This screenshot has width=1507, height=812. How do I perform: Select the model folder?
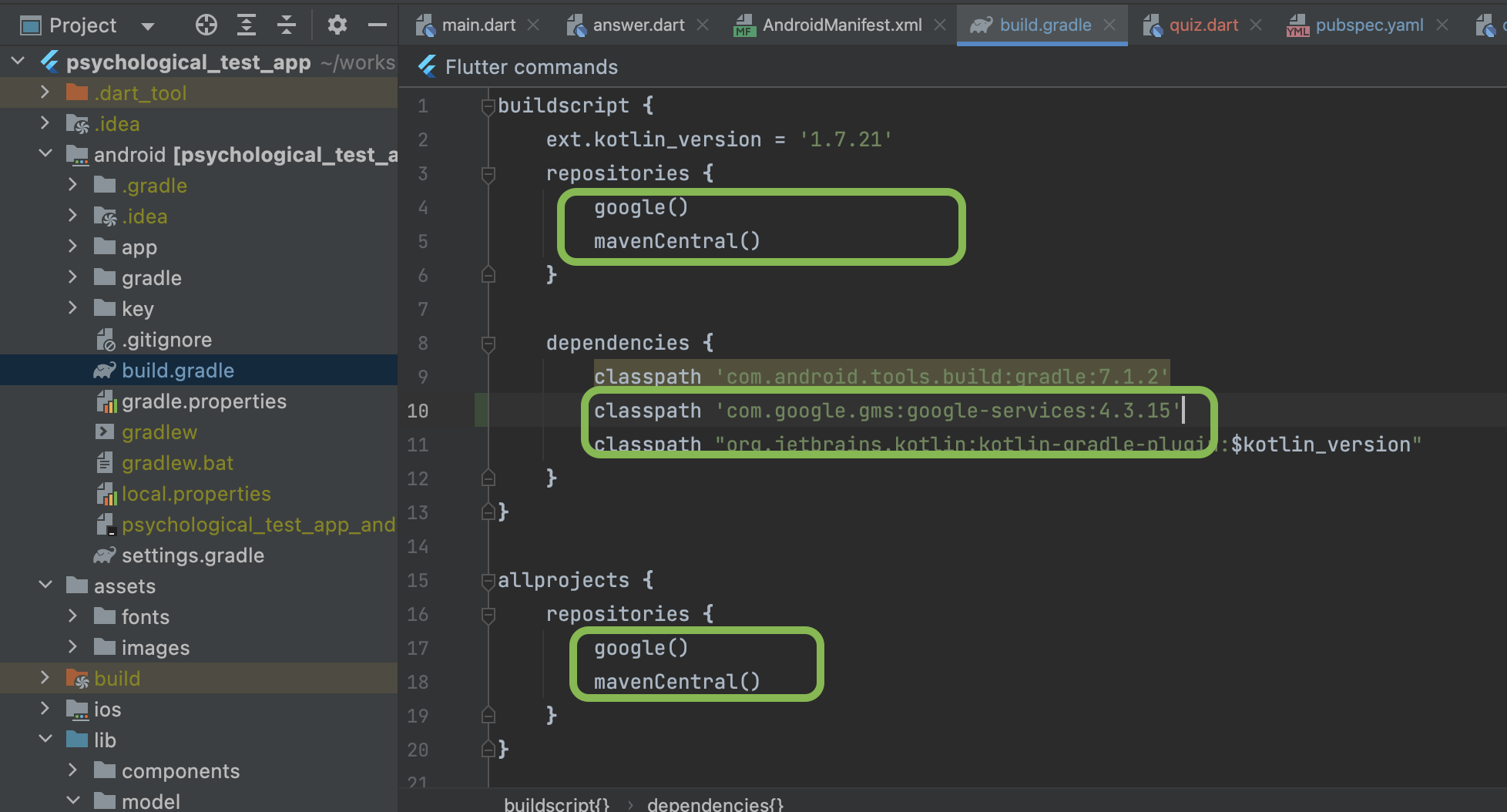coord(199,801)
